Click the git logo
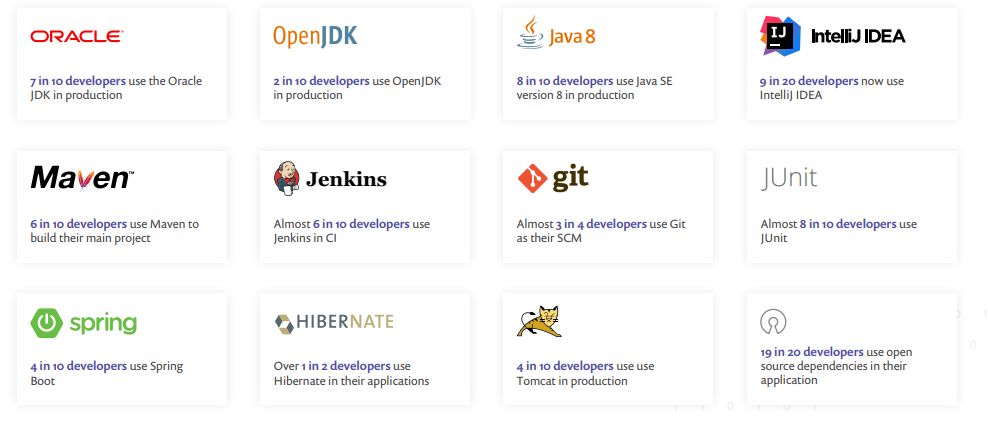 pyautogui.click(x=553, y=178)
